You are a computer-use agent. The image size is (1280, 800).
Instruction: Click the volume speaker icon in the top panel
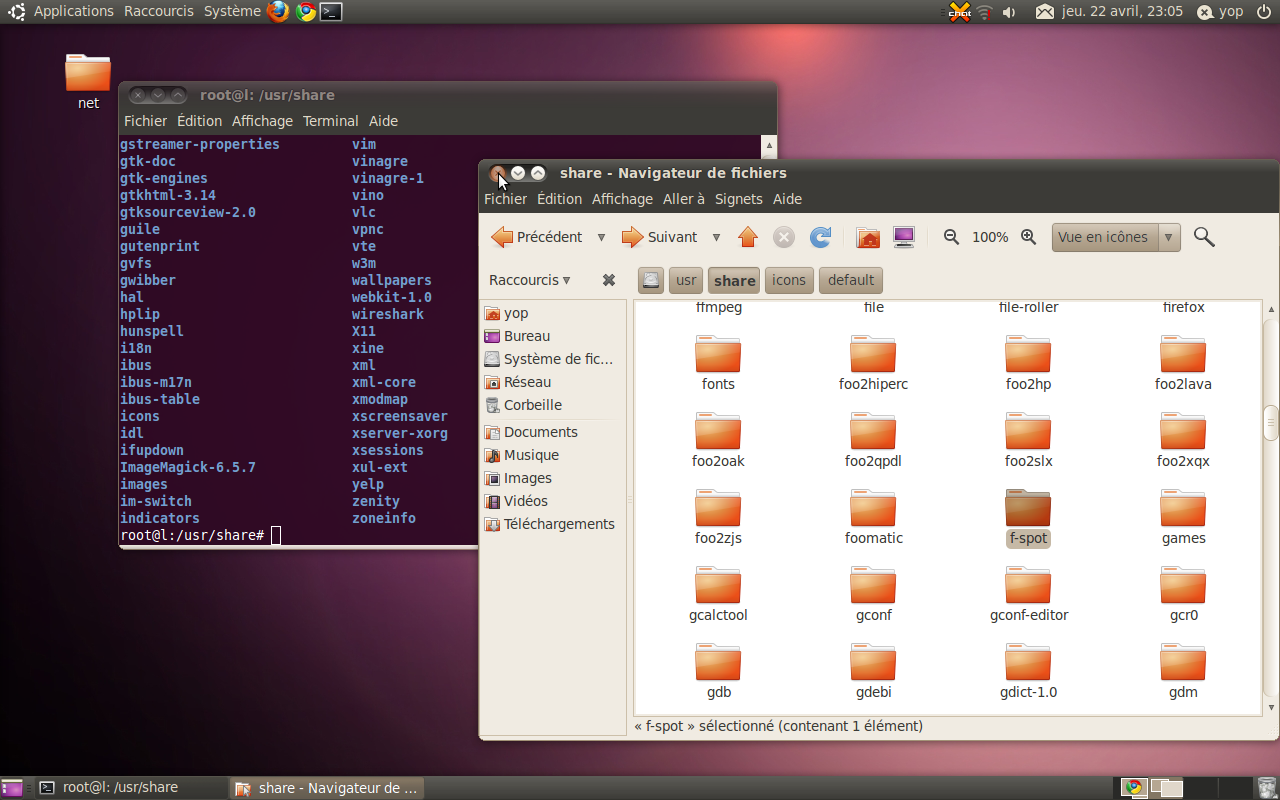click(1009, 12)
